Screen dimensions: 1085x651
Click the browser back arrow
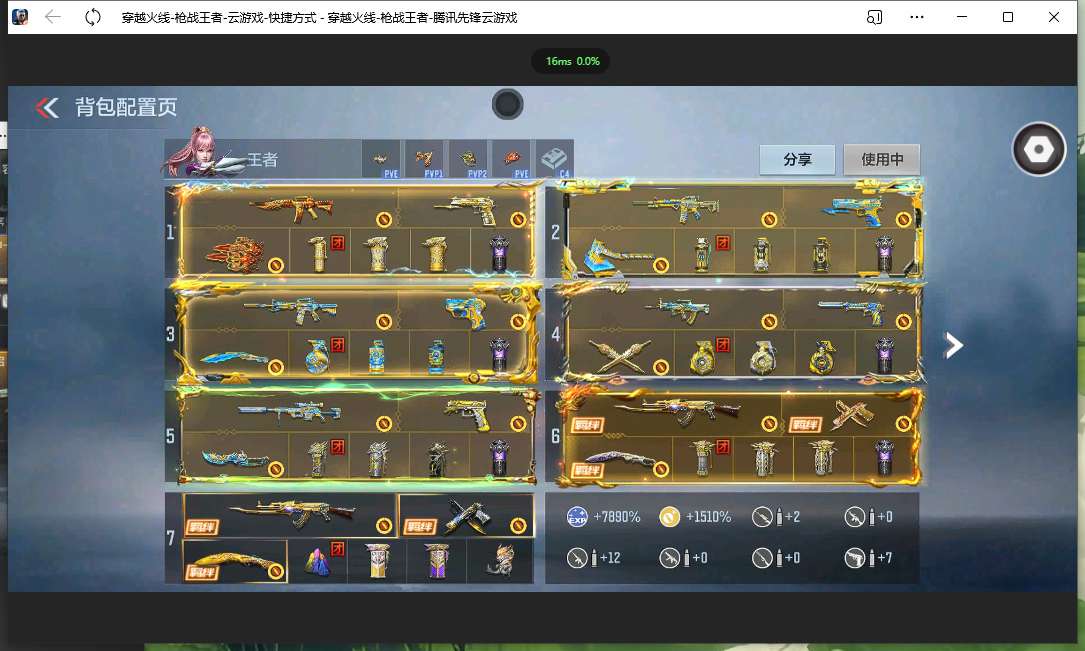pyautogui.click(x=53, y=17)
